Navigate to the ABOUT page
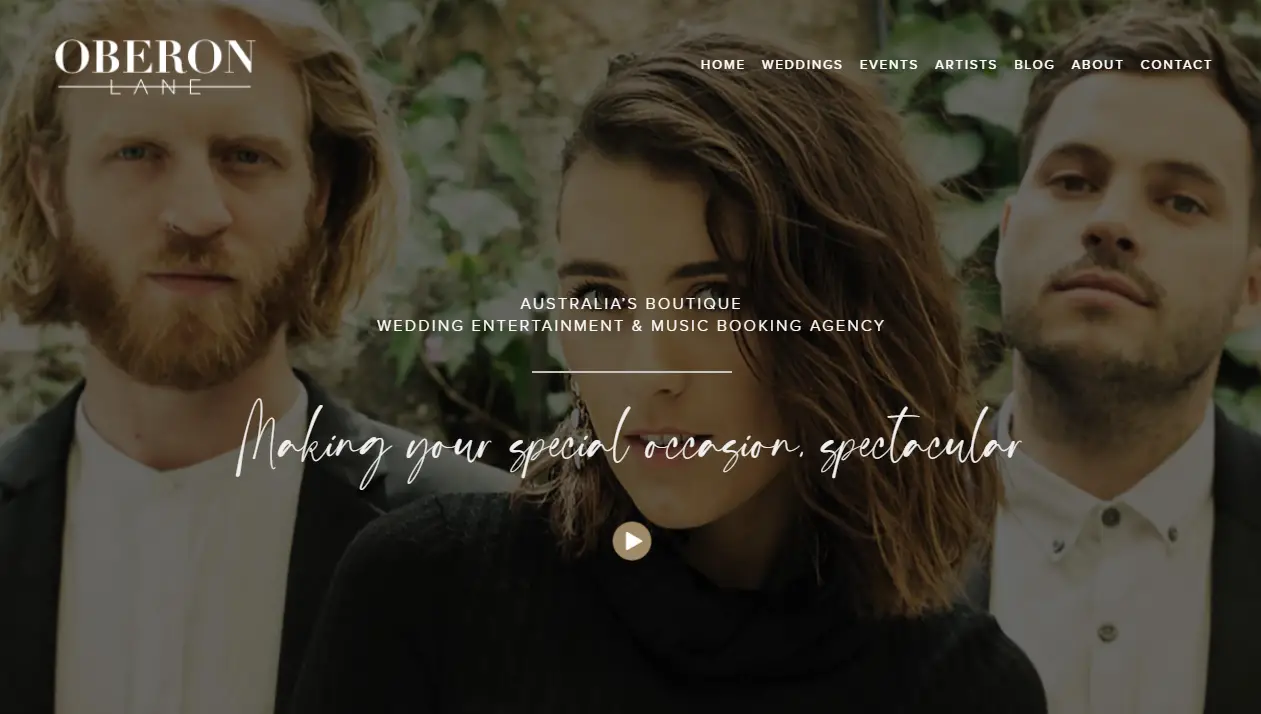1261x714 pixels. click(1098, 64)
